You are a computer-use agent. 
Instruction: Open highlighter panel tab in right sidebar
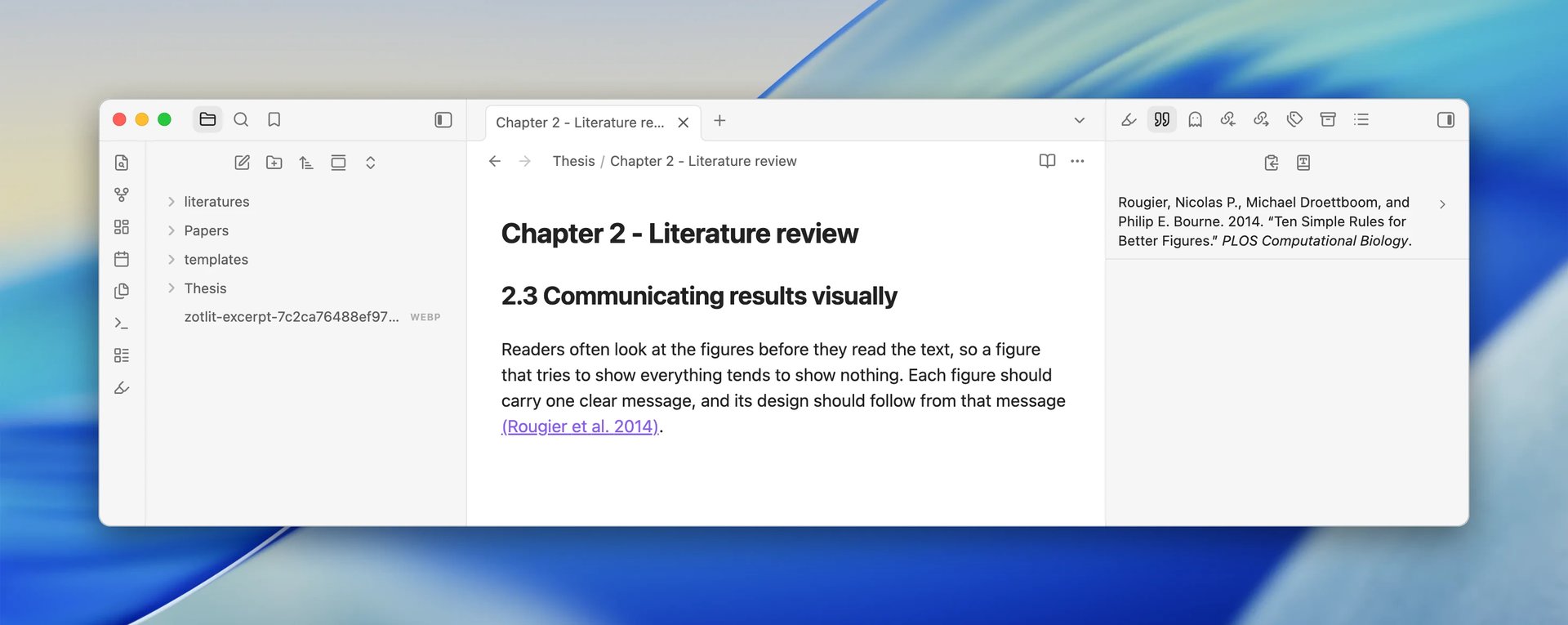pos(1129,119)
